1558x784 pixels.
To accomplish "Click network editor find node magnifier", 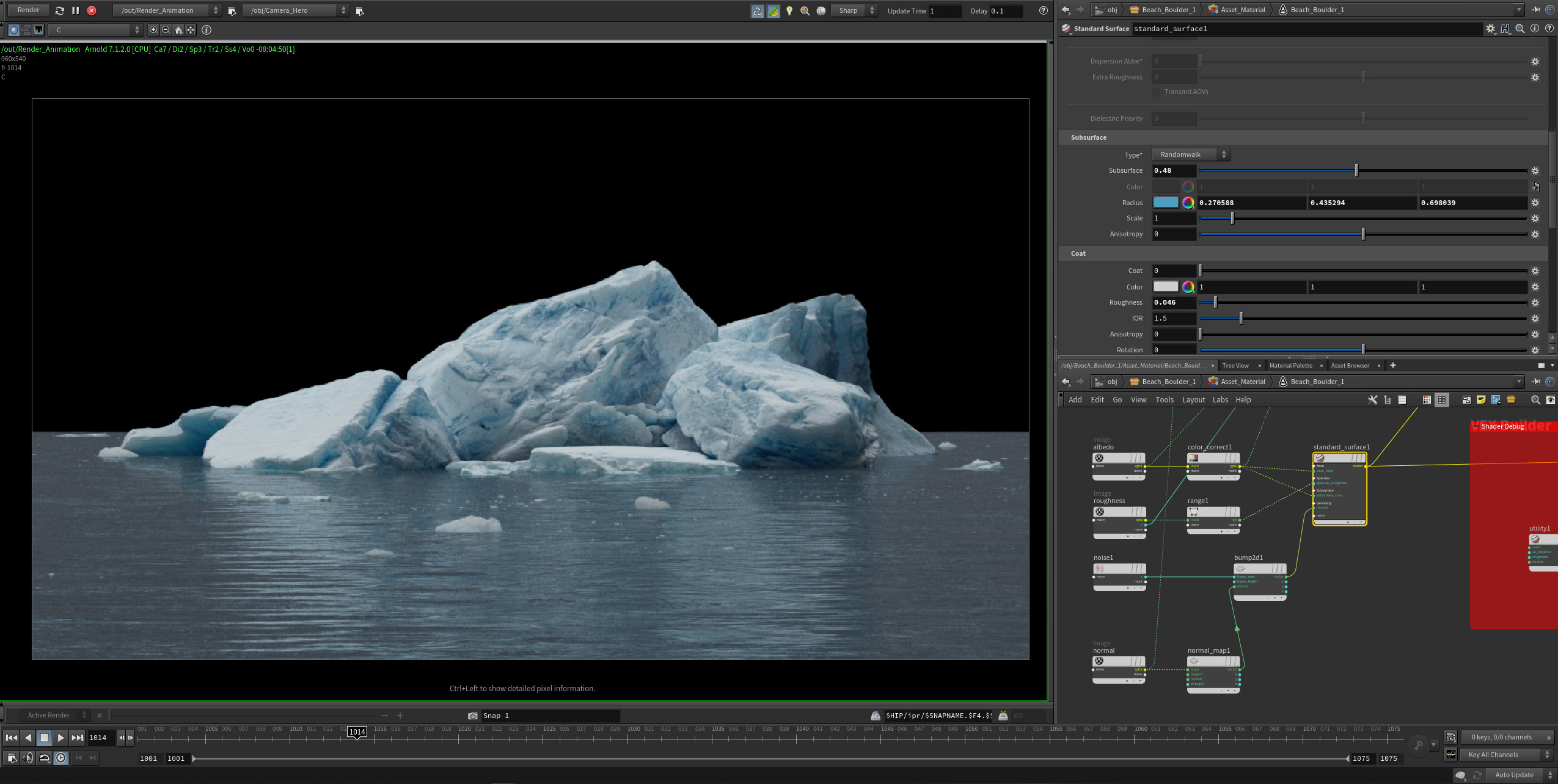I will click(x=1535, y=400).
